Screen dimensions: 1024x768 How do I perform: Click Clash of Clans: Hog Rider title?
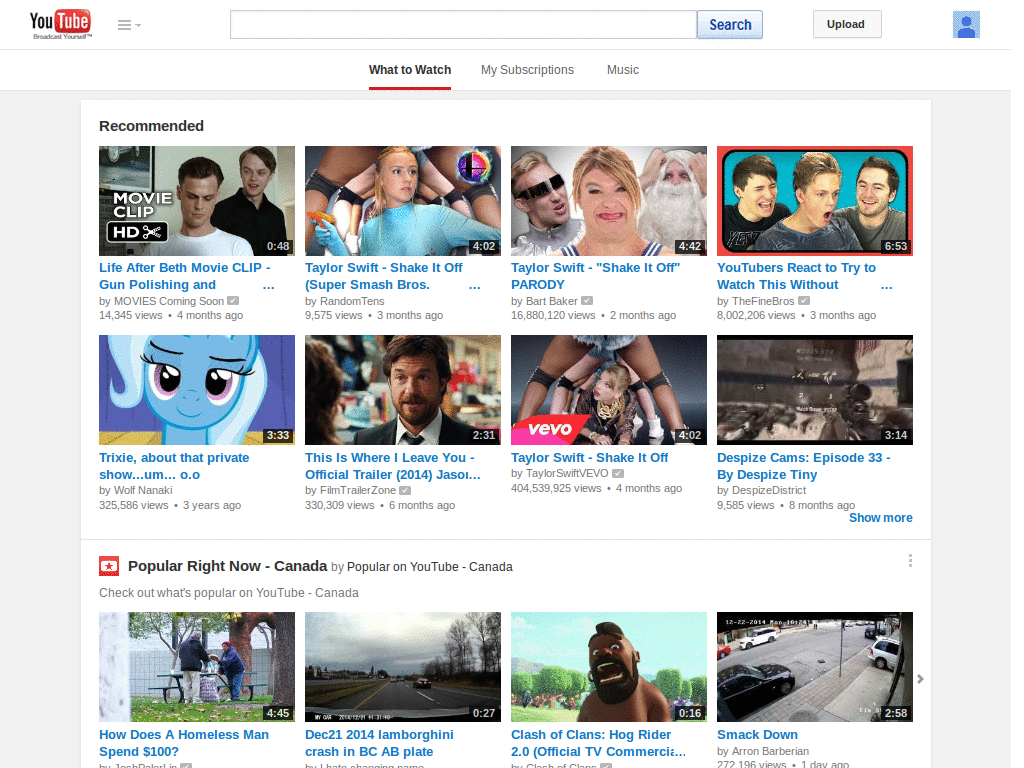tap(598, 743)
